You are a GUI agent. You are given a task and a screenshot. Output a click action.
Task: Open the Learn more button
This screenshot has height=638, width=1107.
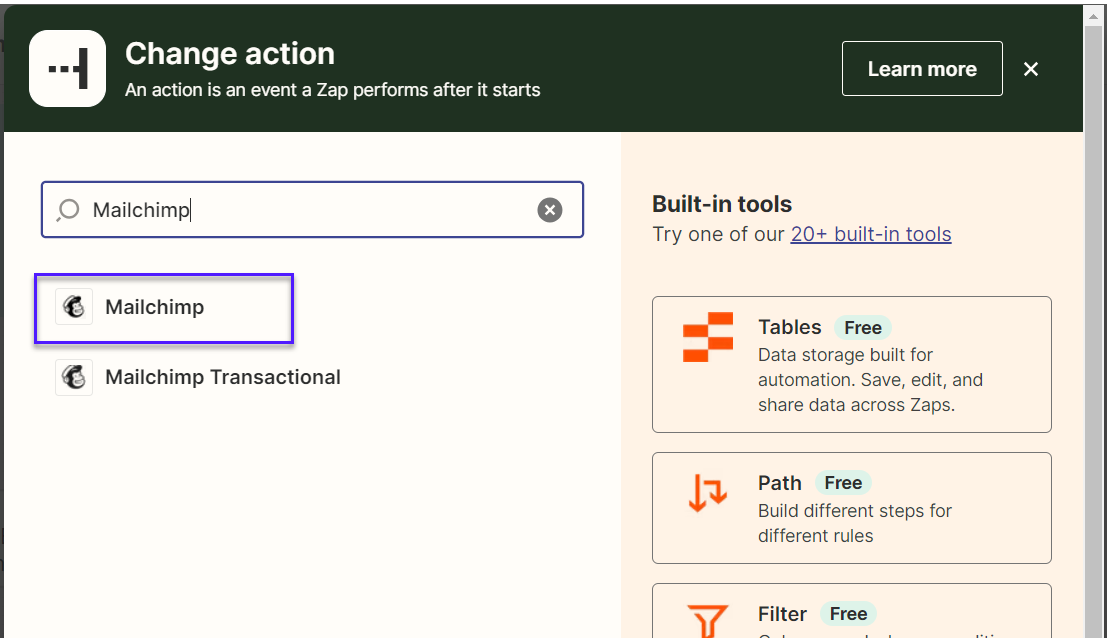(922, 68)
